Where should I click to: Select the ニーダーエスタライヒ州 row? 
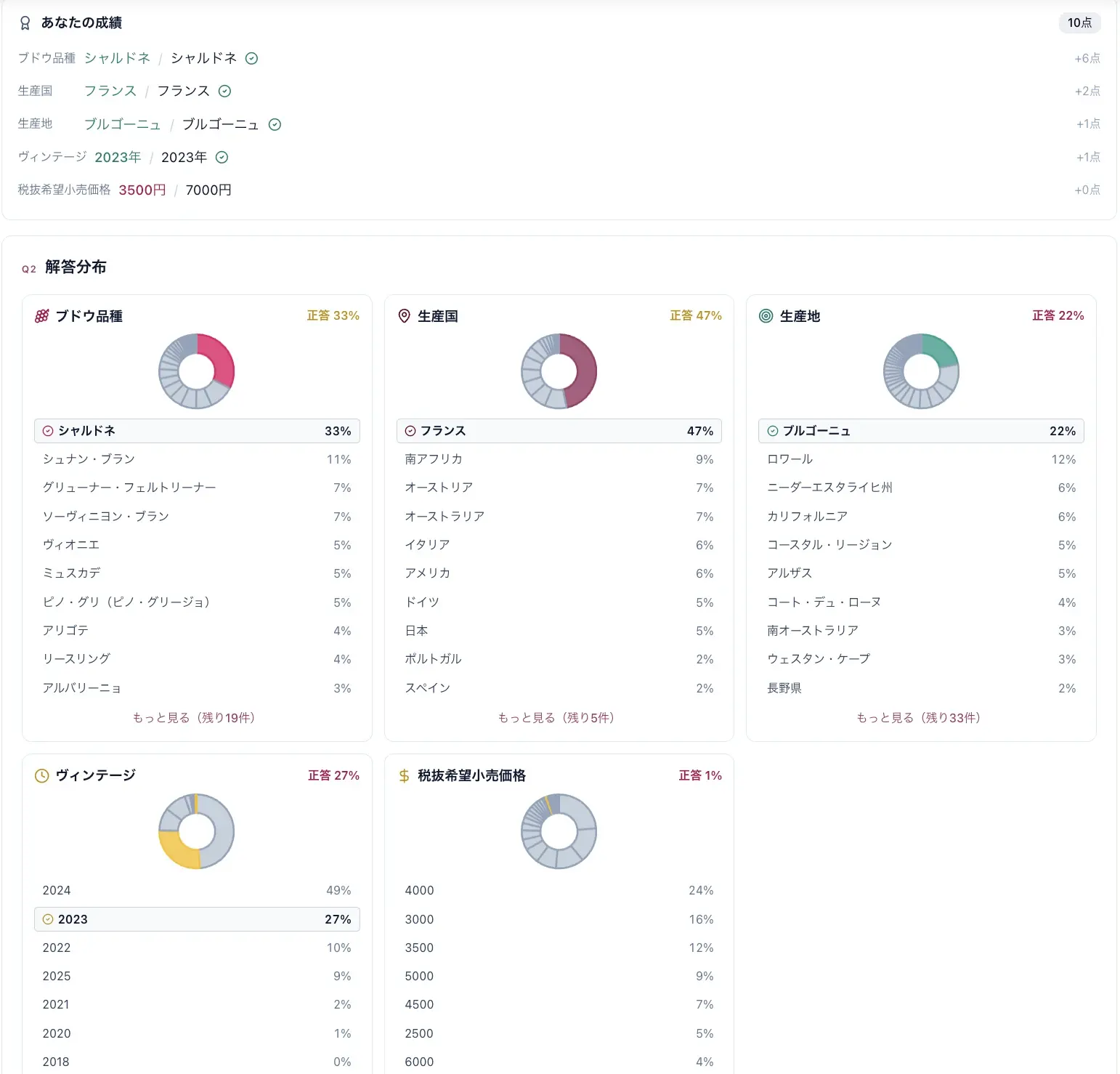[921, 488]
